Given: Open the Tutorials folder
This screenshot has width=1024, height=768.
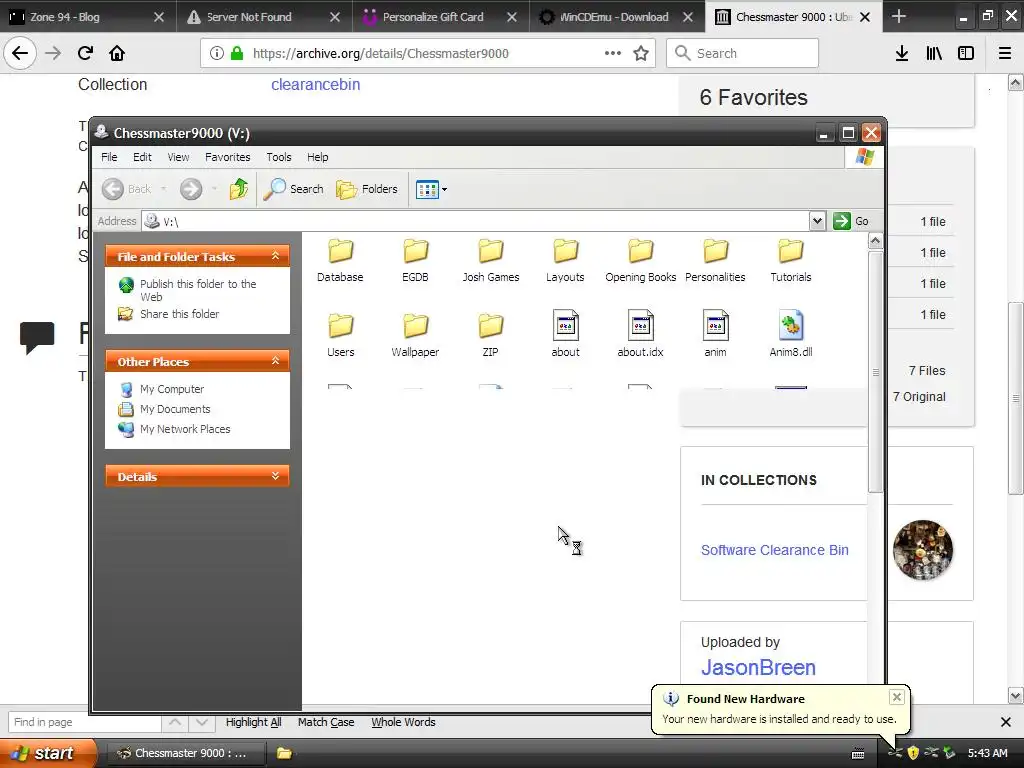Looking at the screenshot, I should [791, 260].
